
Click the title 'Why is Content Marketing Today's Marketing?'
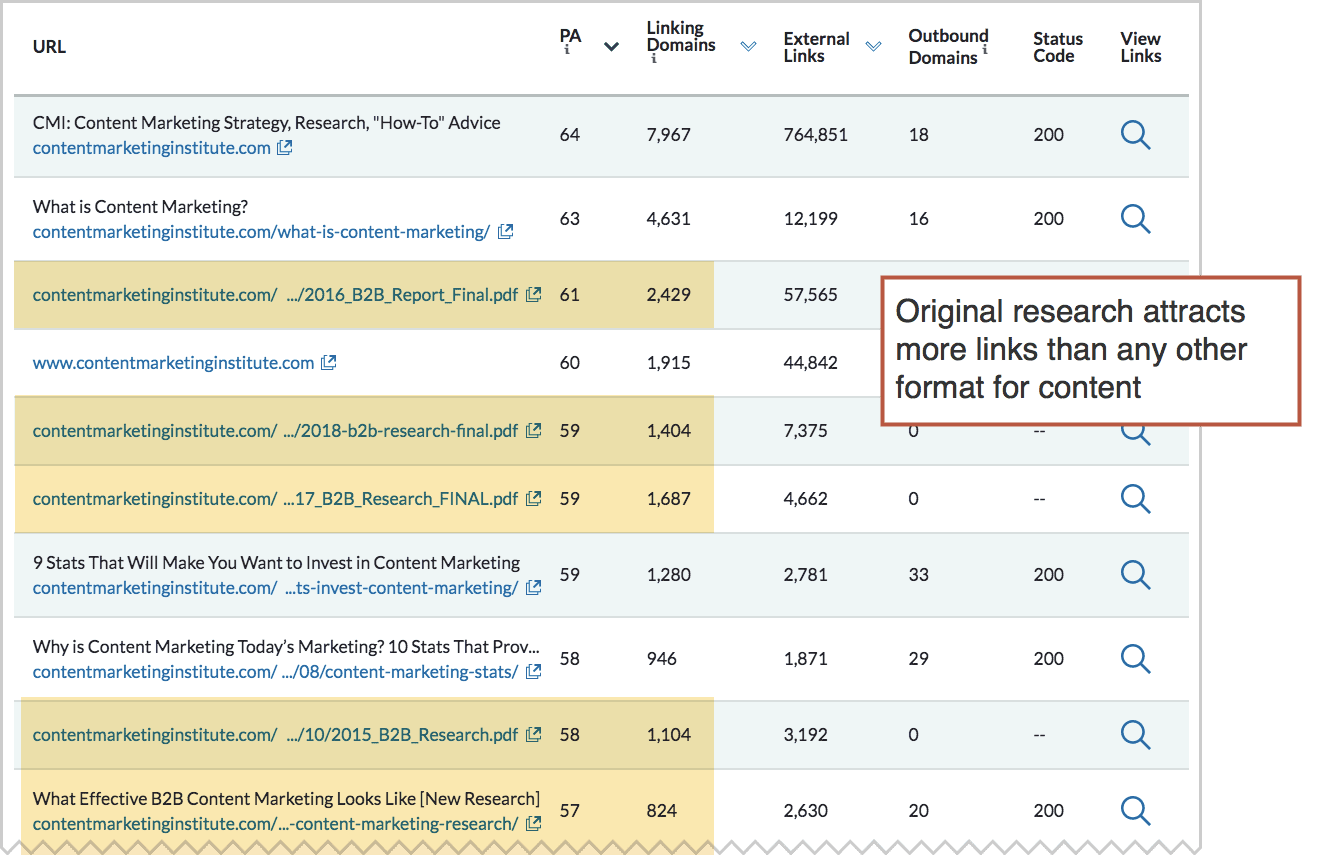click(x=286, y=647)
